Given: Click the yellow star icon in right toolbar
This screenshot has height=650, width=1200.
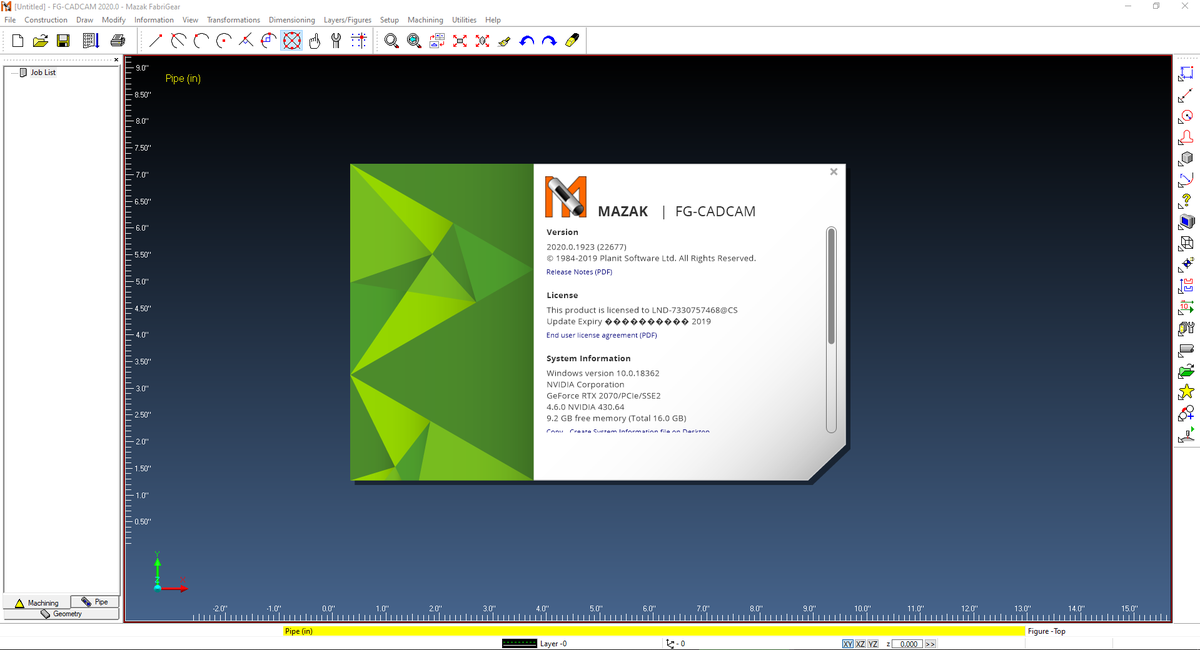Looking at the screenshot, I should pos(1187,391).
